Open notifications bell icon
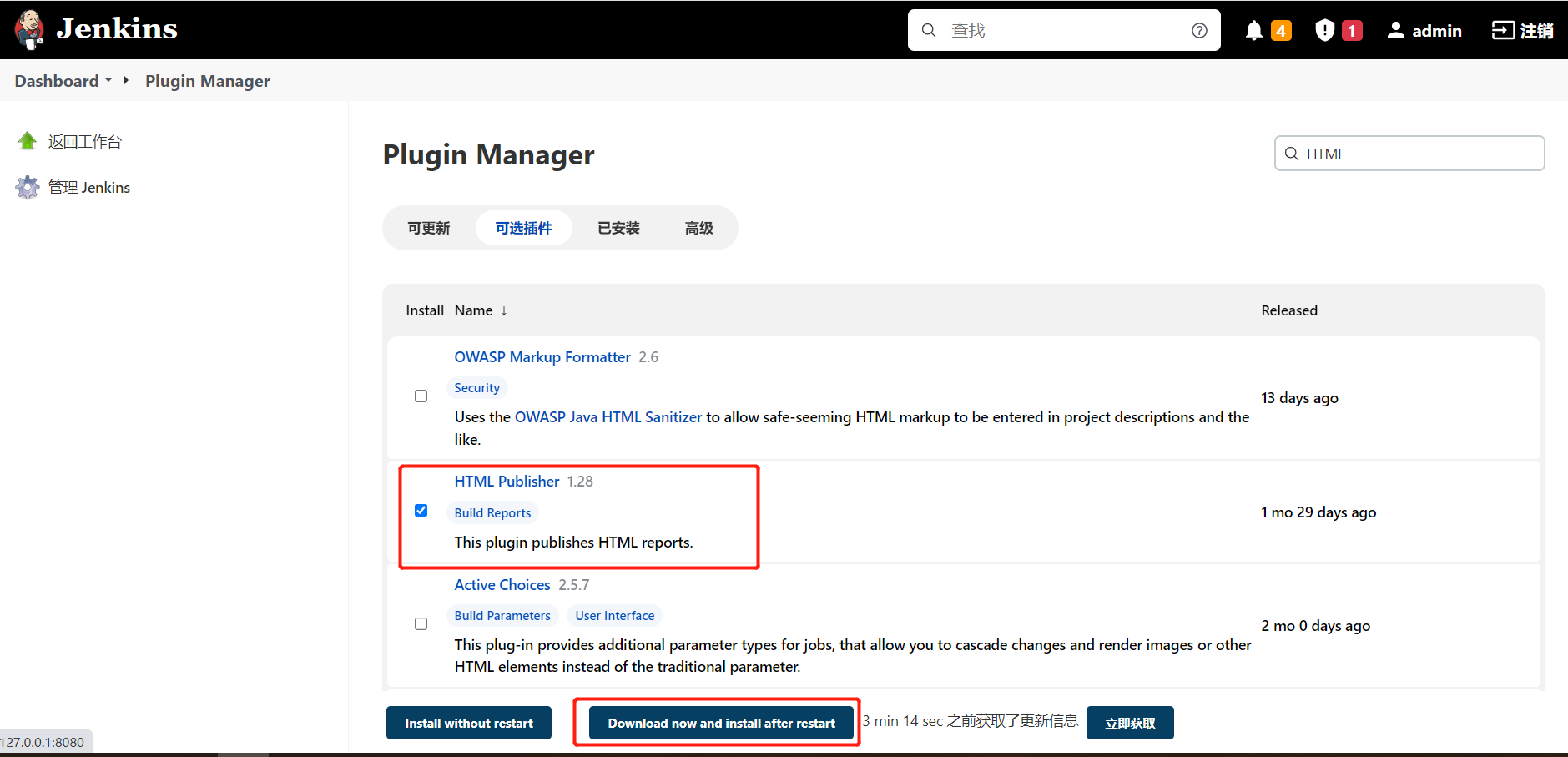Viewport: 1568px width, 757px height. tap(1253, 31)
